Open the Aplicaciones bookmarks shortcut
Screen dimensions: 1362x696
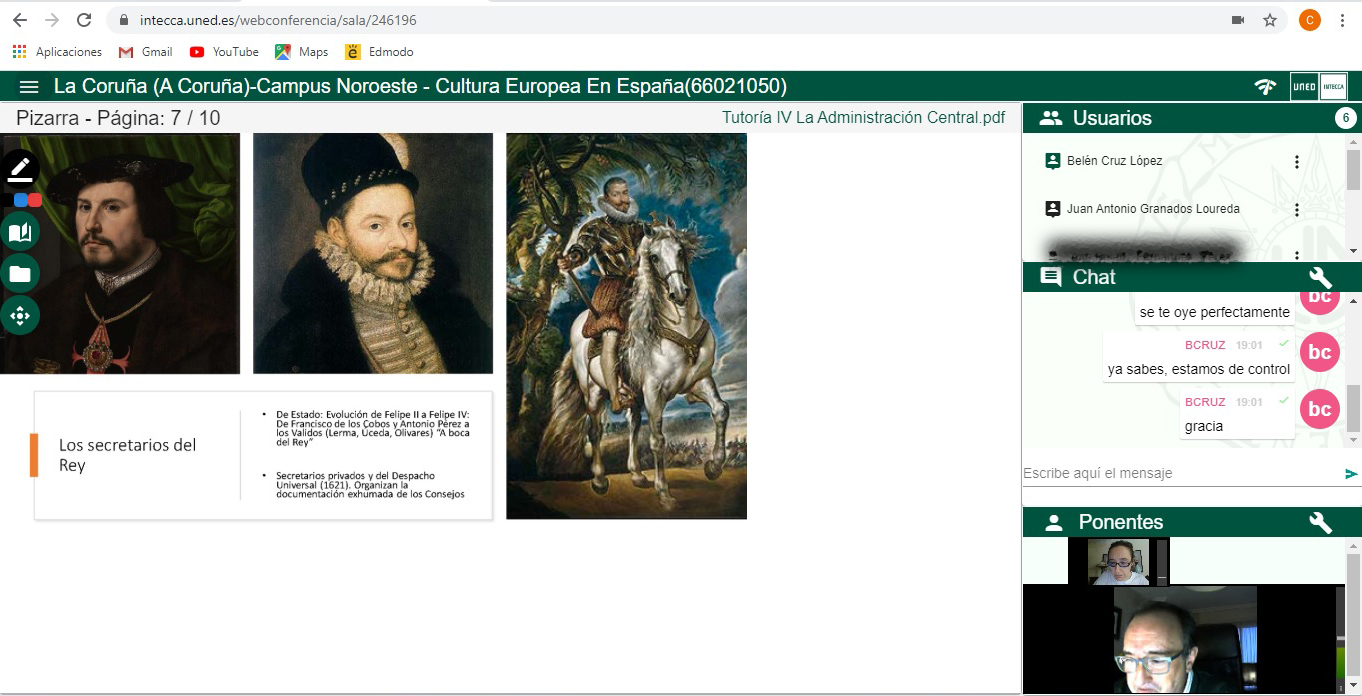click(57, 52)
